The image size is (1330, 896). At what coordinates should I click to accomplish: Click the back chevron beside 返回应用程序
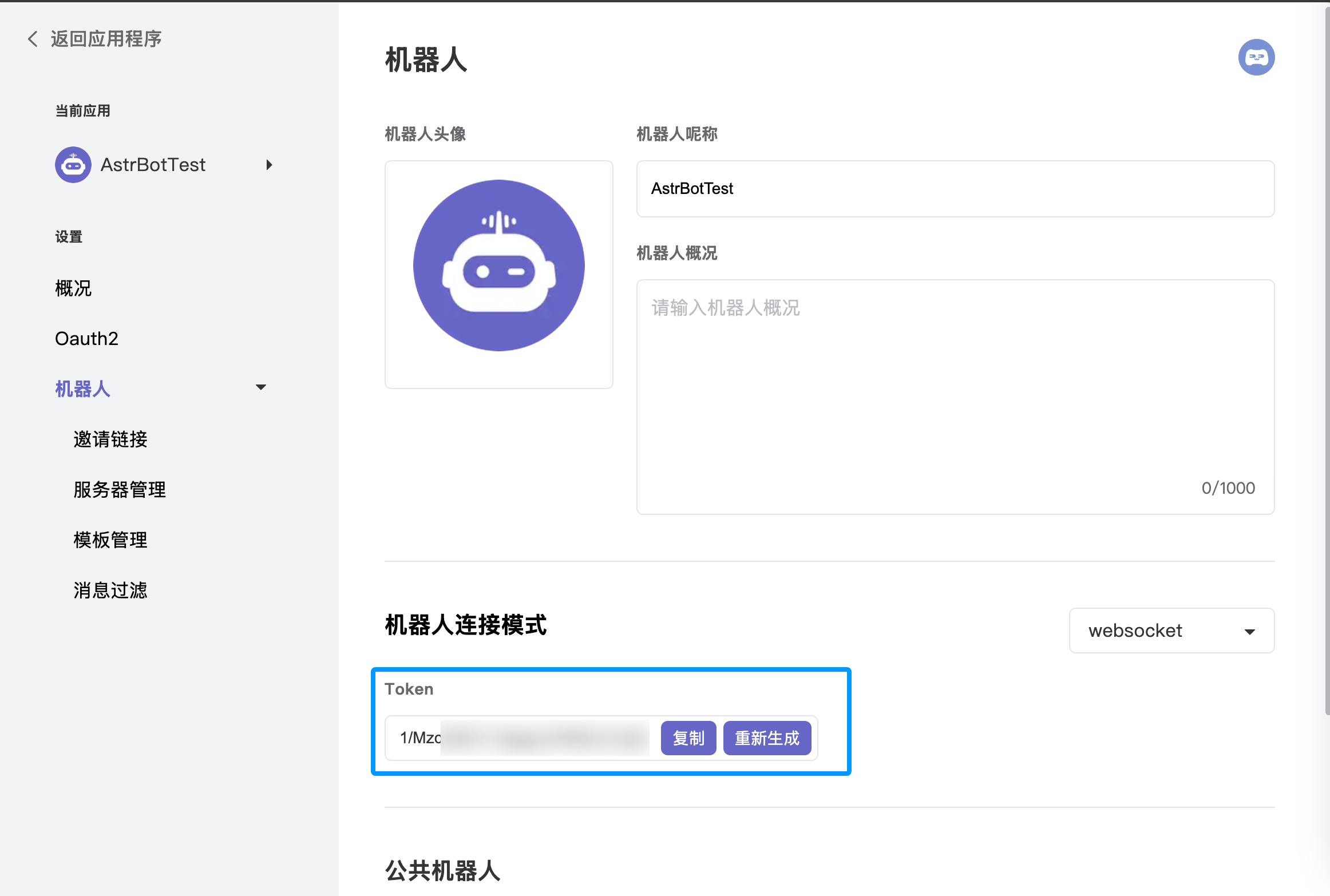[33, 39]
